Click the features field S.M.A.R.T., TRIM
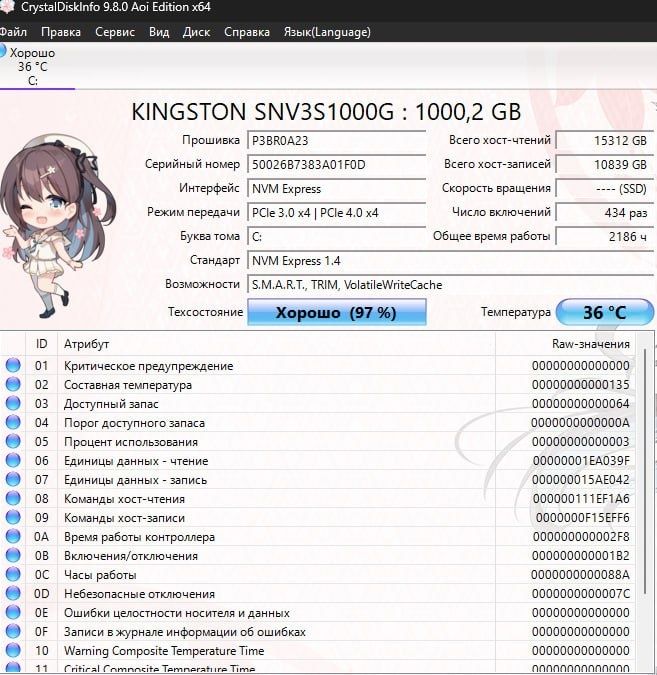 [450, 285]
